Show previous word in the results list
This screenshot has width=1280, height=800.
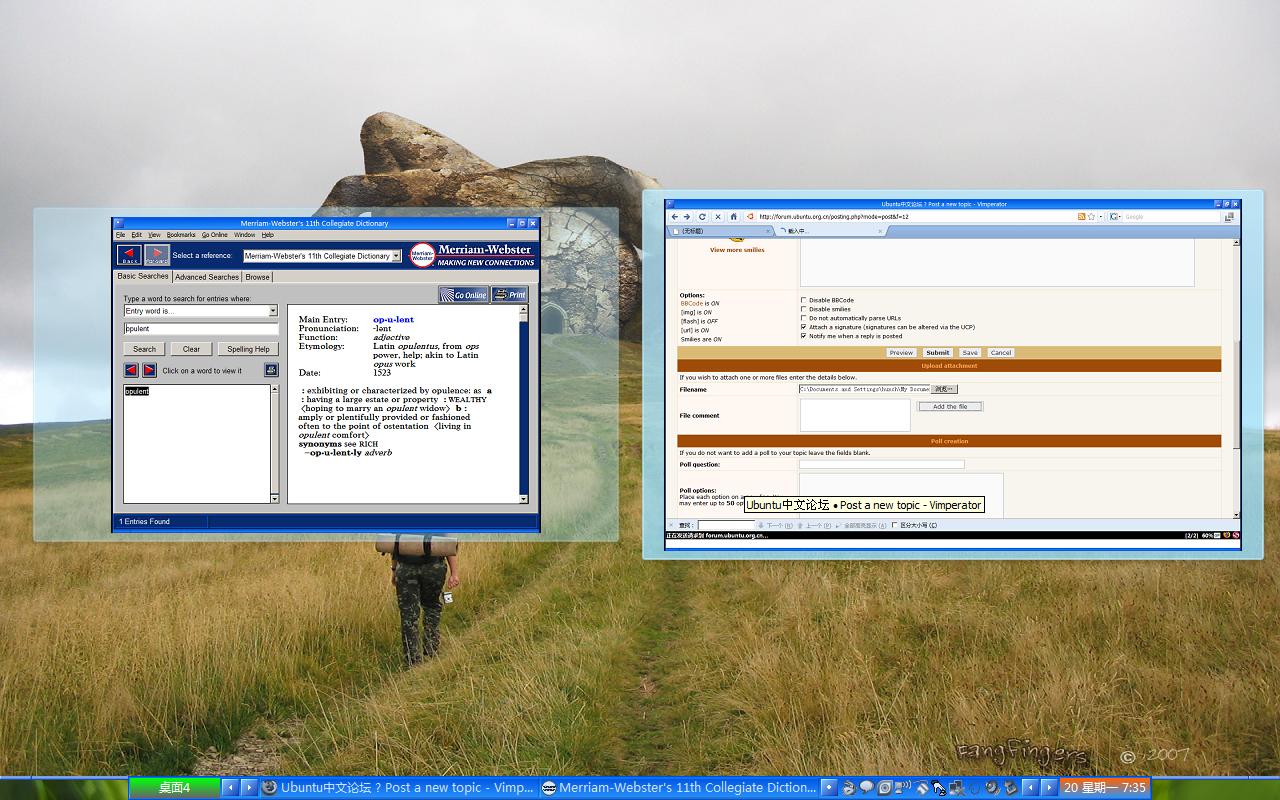[131, 370]
